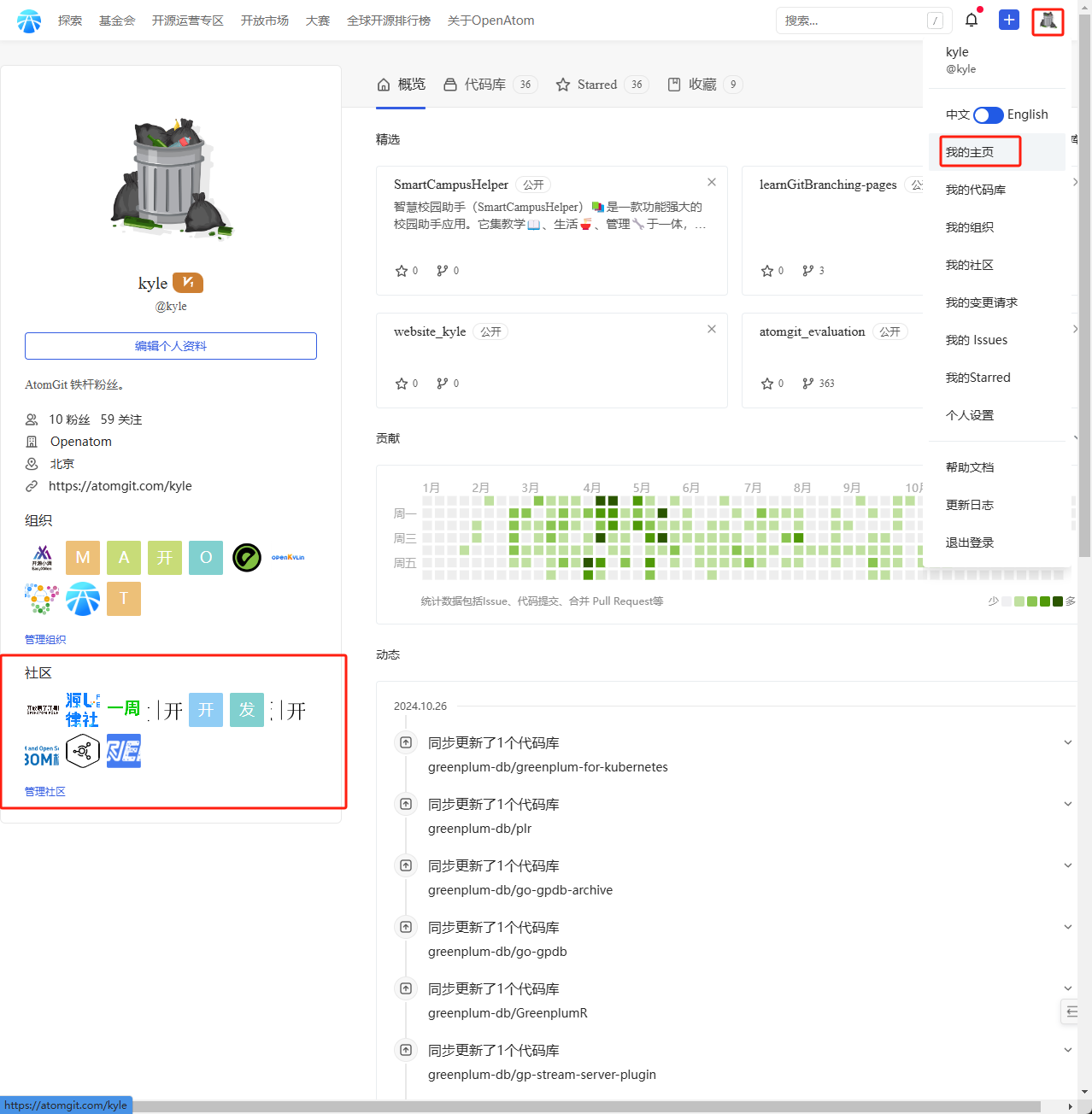
Task: Select 我的主页 in the user menu
Action: [x=996, y=152]
